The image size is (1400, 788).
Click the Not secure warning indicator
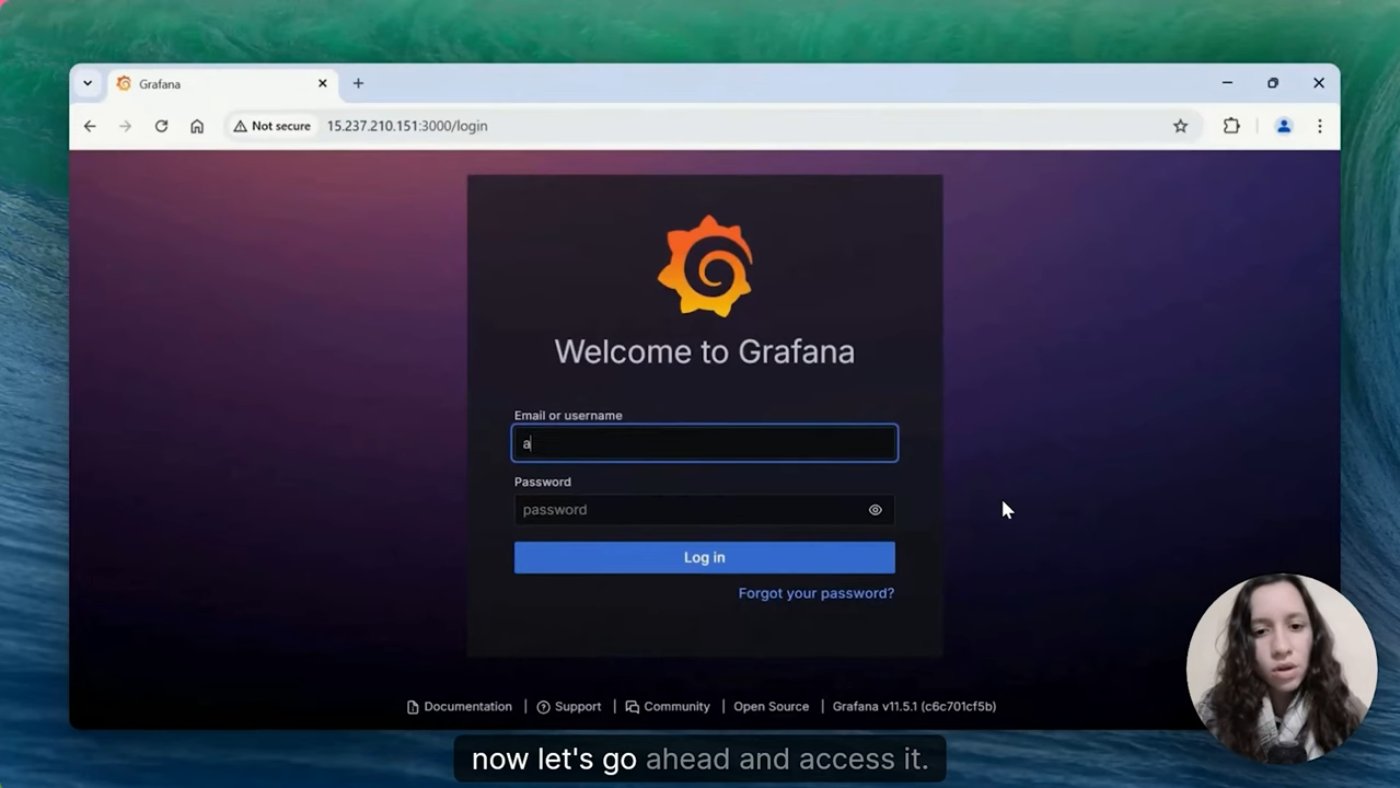pos(272,126)
